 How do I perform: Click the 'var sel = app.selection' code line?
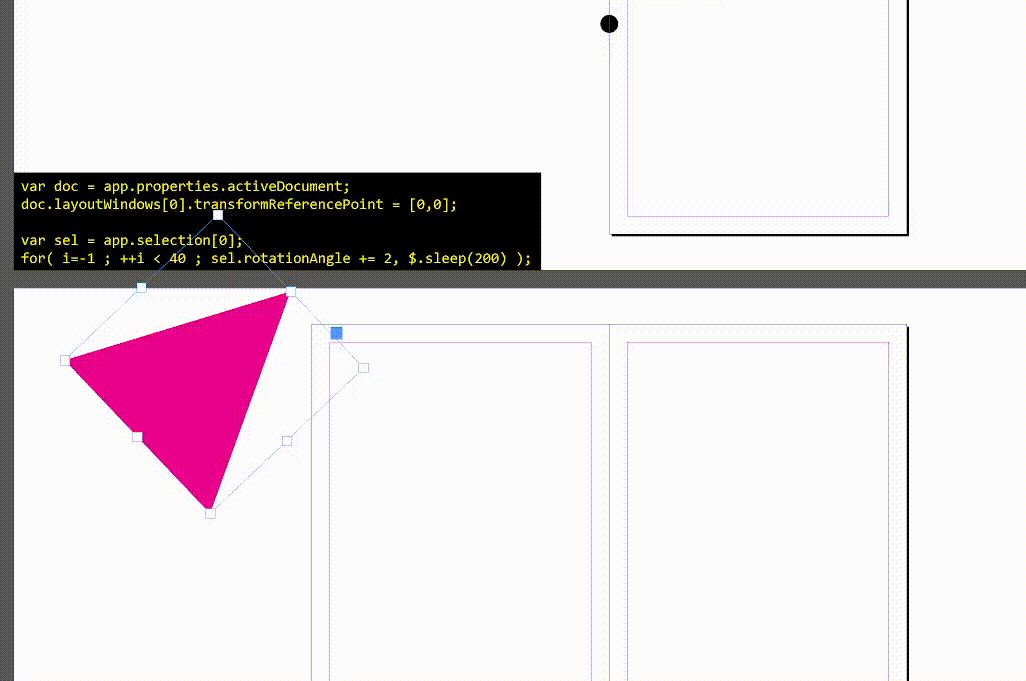point(130,240)
